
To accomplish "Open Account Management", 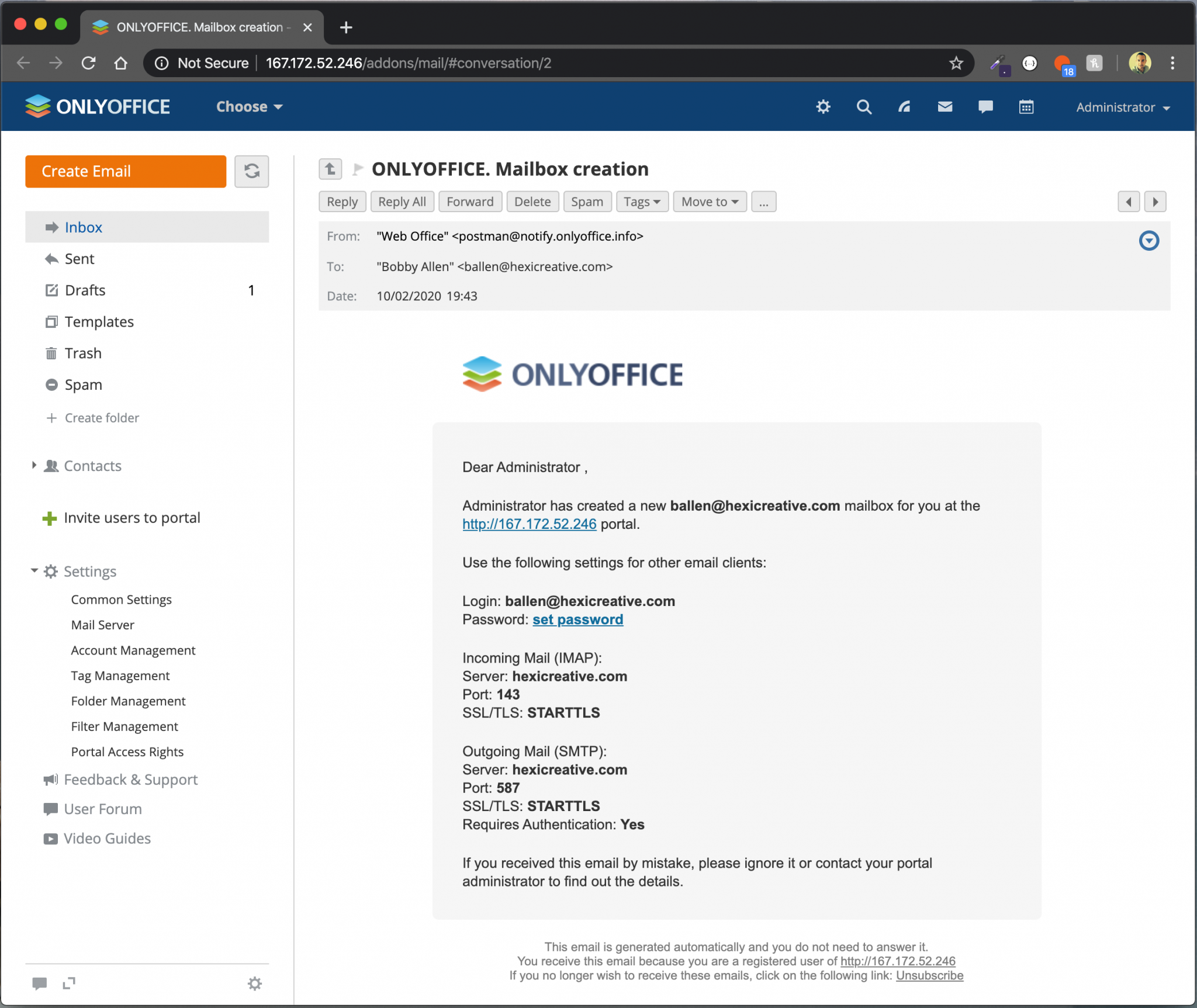I will (x=133, y=650).
